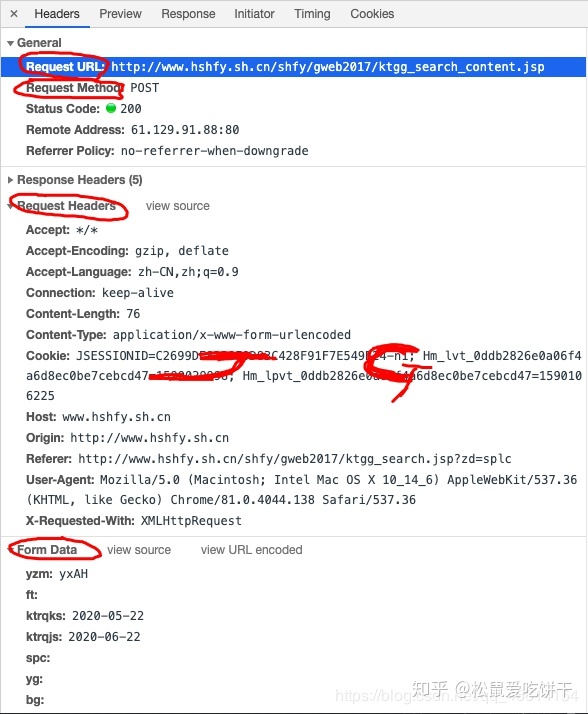Viewport: 588px width, 714px height.
Task: Select the Headers tab
Action: coord(57,14)
